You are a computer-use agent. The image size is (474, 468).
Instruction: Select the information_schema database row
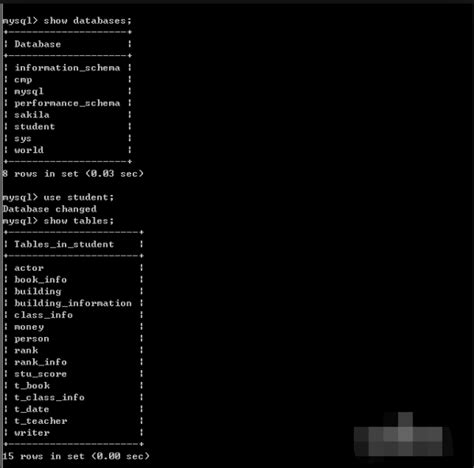[67, 68]
